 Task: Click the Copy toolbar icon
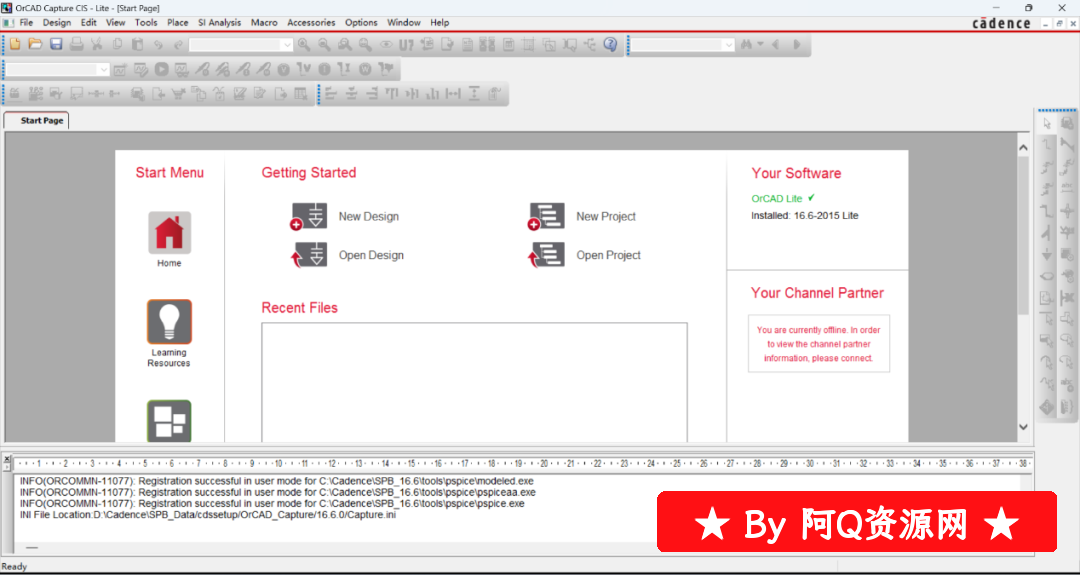pos(117,45)
